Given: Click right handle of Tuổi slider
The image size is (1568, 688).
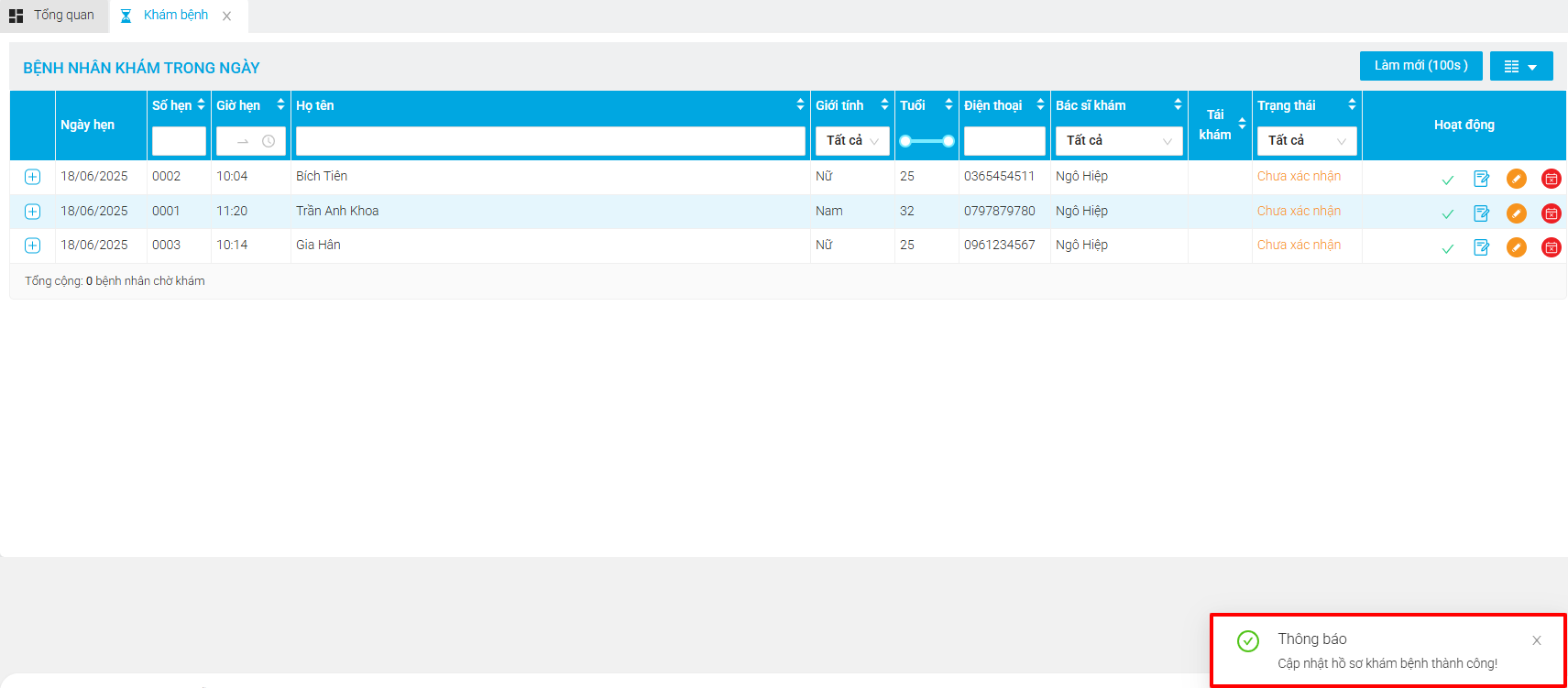Looking at the screenshot, I should (x=948, y=141).
